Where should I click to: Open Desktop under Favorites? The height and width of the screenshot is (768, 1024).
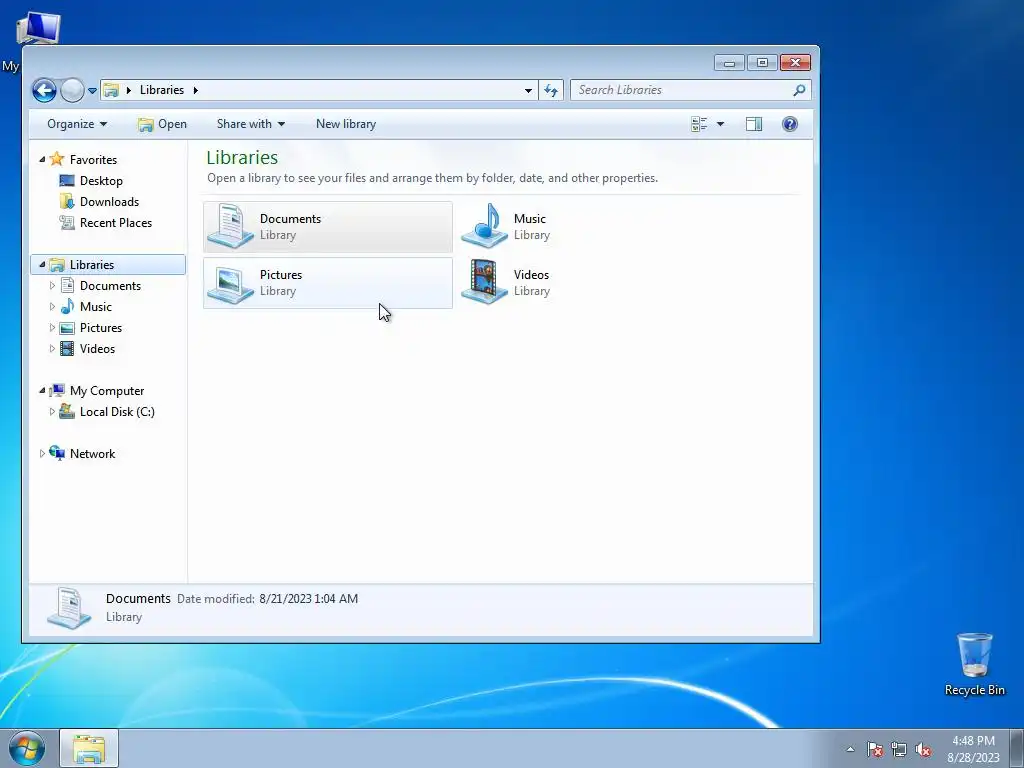[101, 181]
